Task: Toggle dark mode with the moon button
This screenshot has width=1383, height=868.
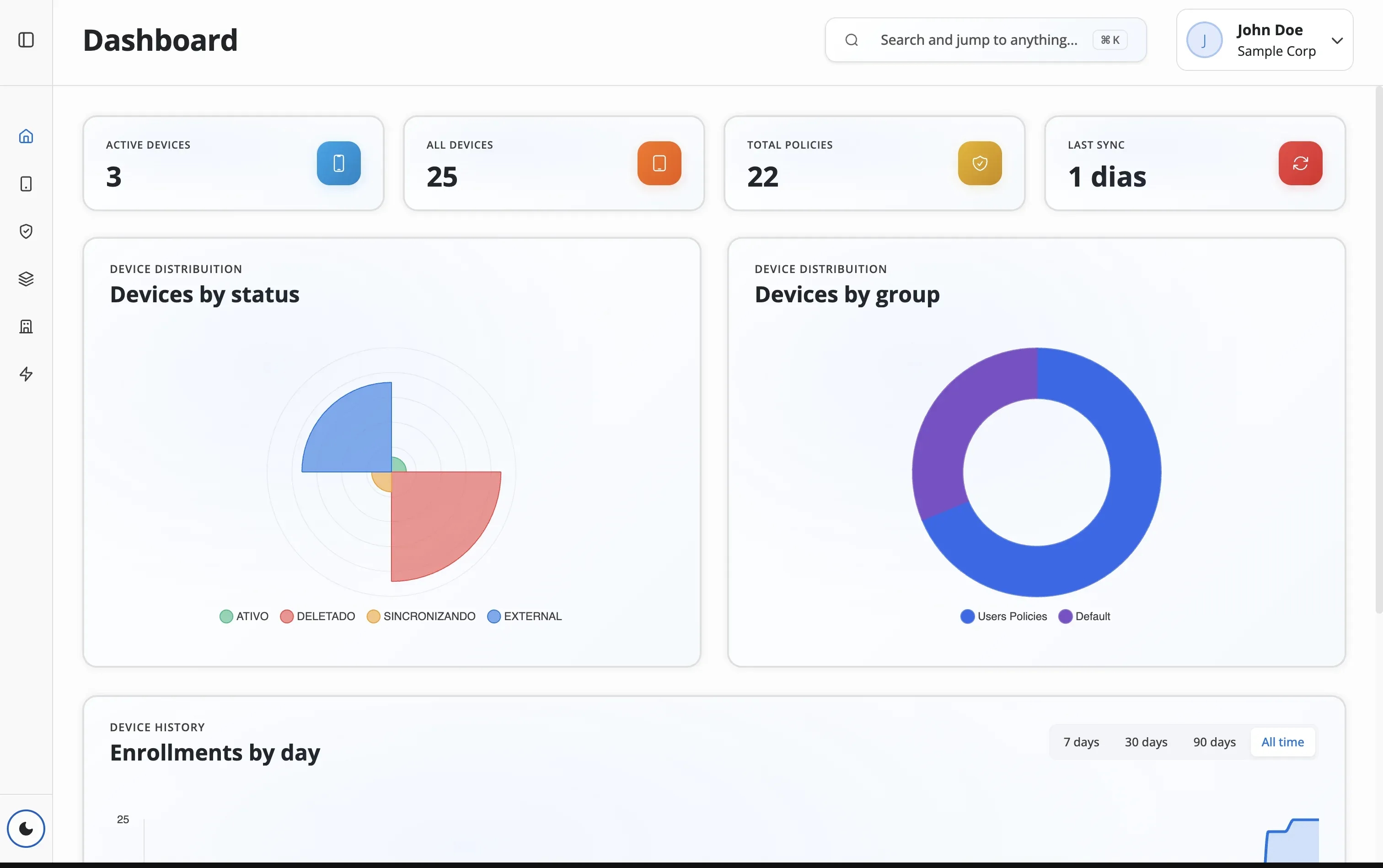Action: pyautogui.click(x=25, y=828)
